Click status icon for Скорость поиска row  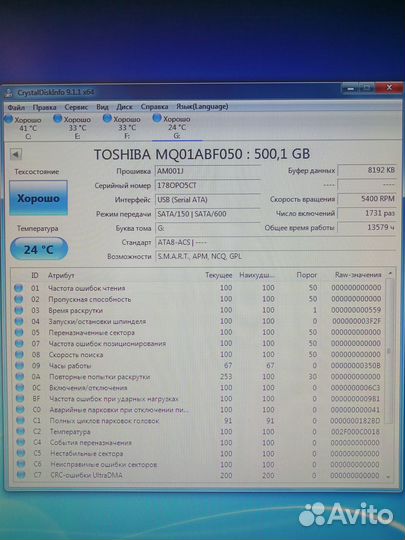(x=20, y=354)
